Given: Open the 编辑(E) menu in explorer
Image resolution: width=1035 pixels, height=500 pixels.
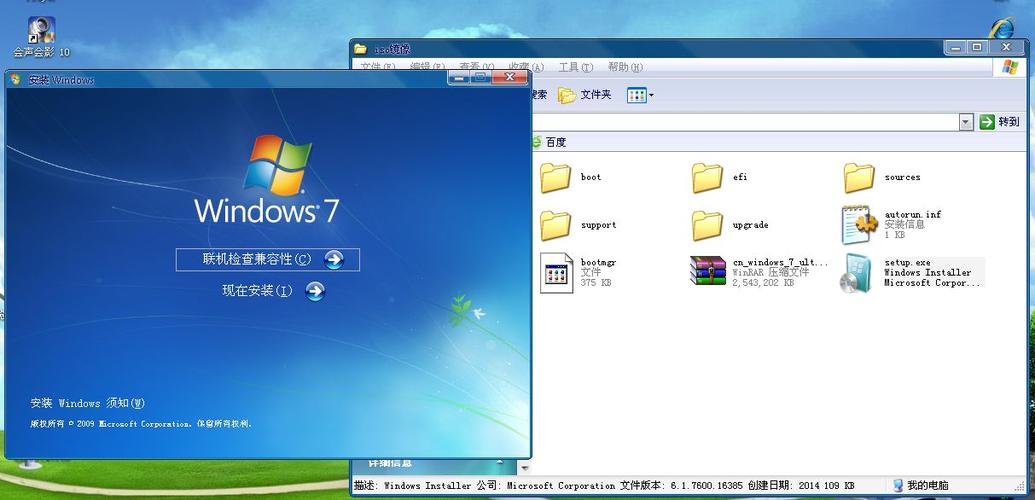Looking at the screenshot, I should coord(427,67).
